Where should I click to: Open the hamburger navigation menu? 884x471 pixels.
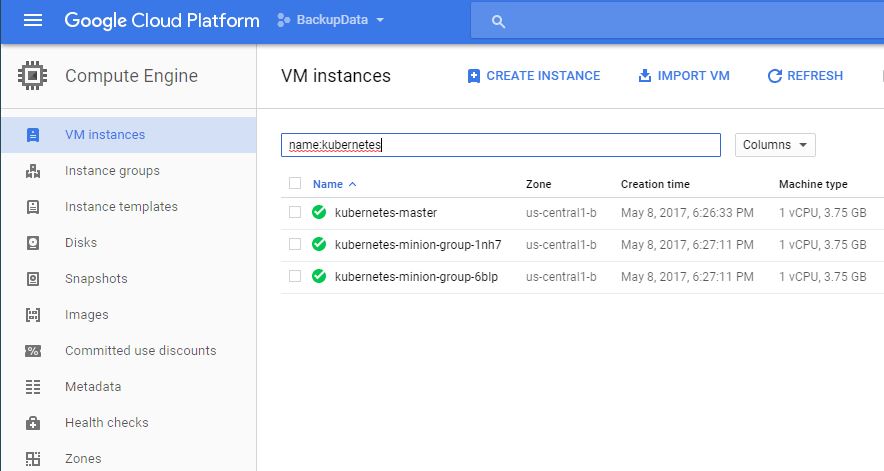(33, 20)
